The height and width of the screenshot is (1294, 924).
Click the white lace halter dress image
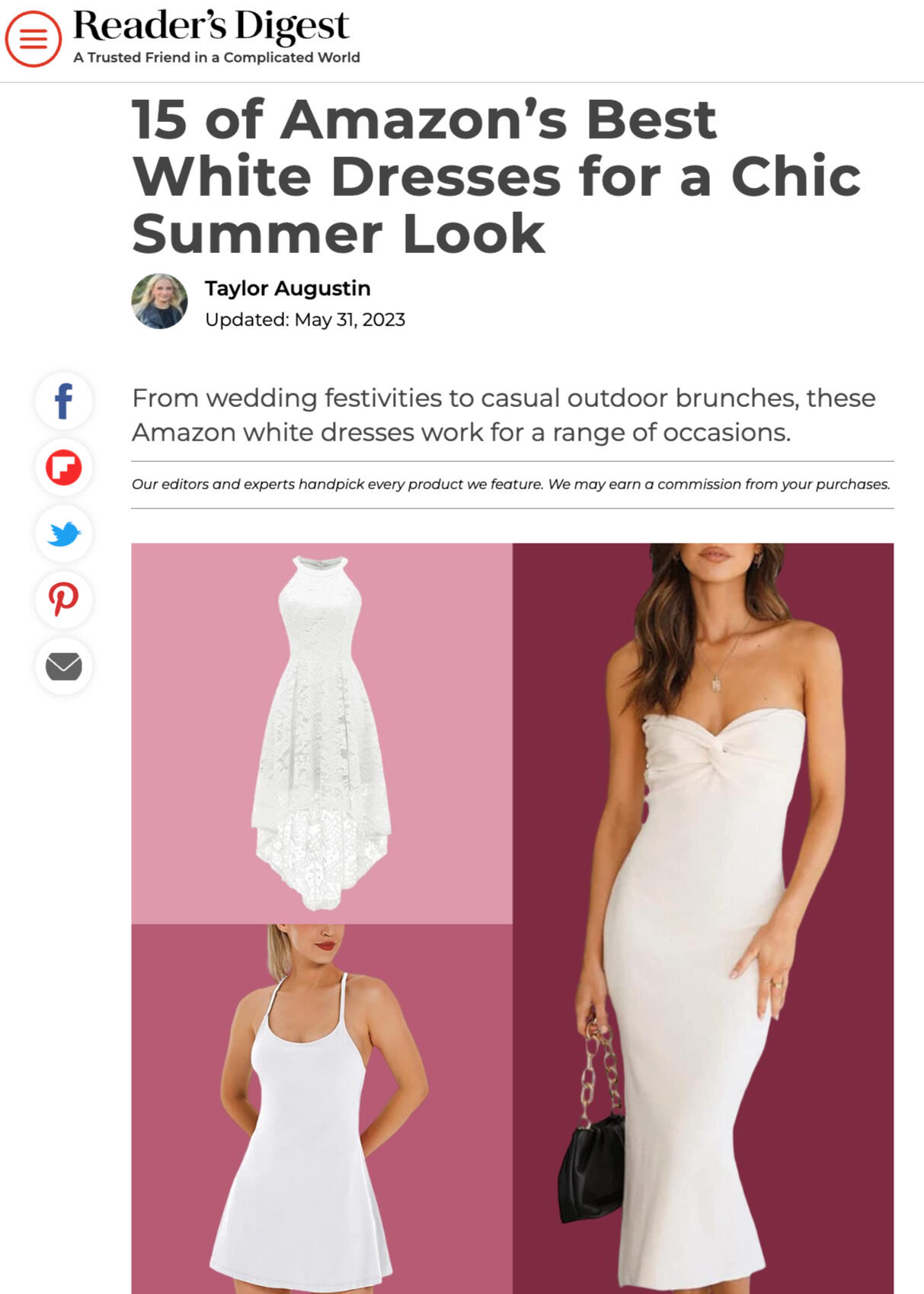pos(321,733)
